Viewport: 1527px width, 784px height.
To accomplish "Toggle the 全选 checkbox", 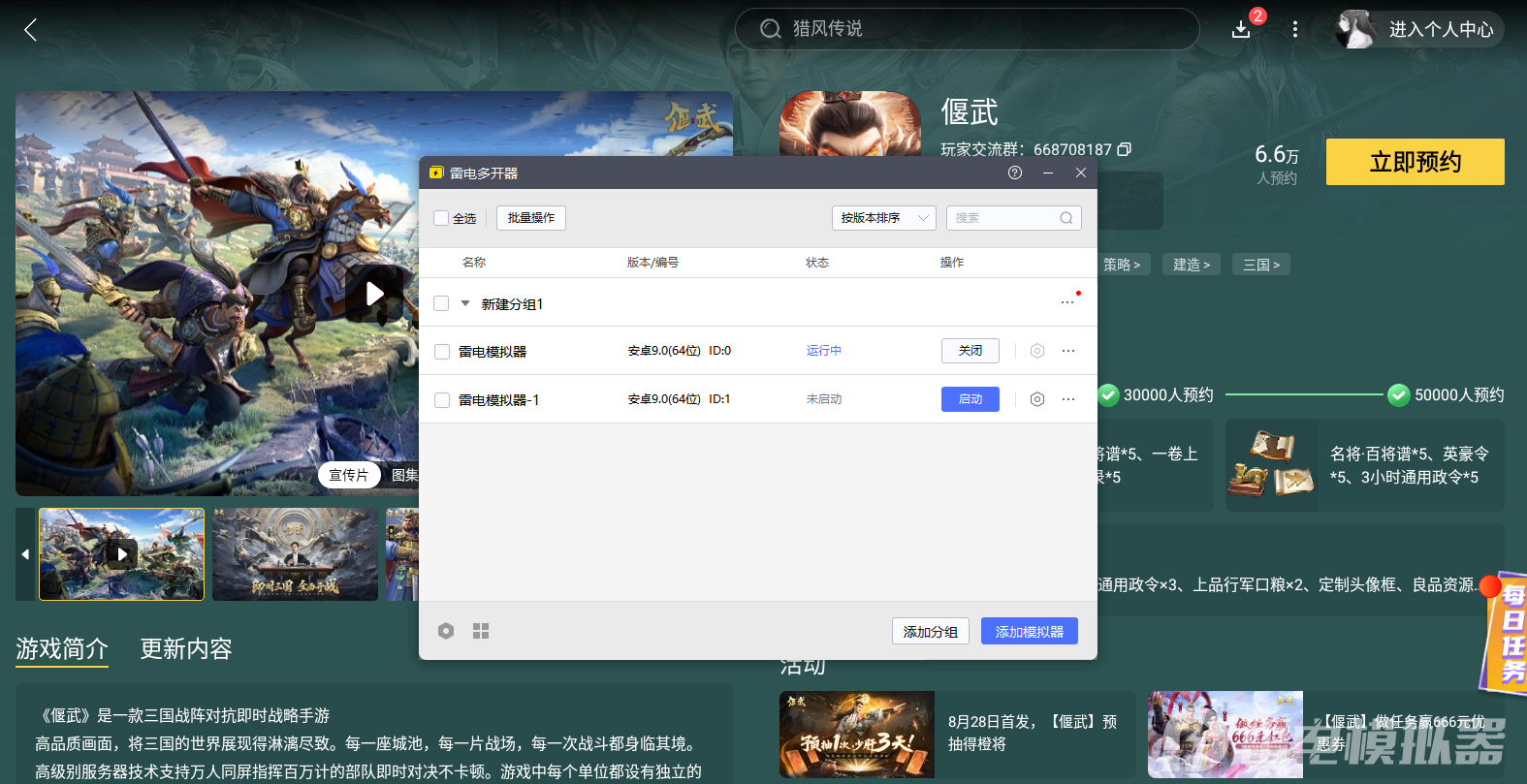I will (x=441, y=218).
